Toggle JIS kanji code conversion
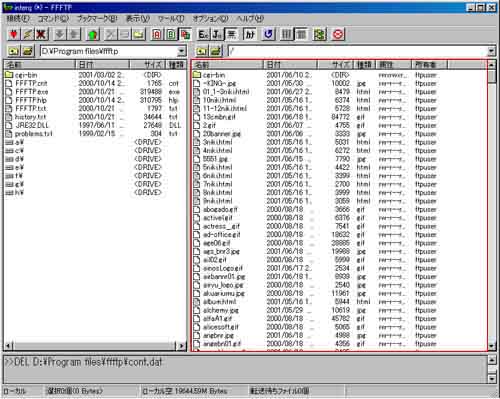 pos(217,34)
